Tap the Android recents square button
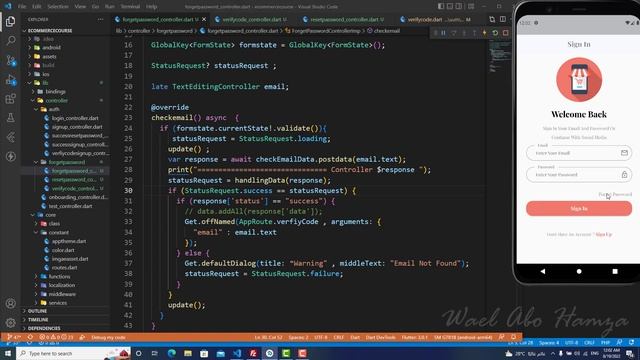 pos(615,271)
